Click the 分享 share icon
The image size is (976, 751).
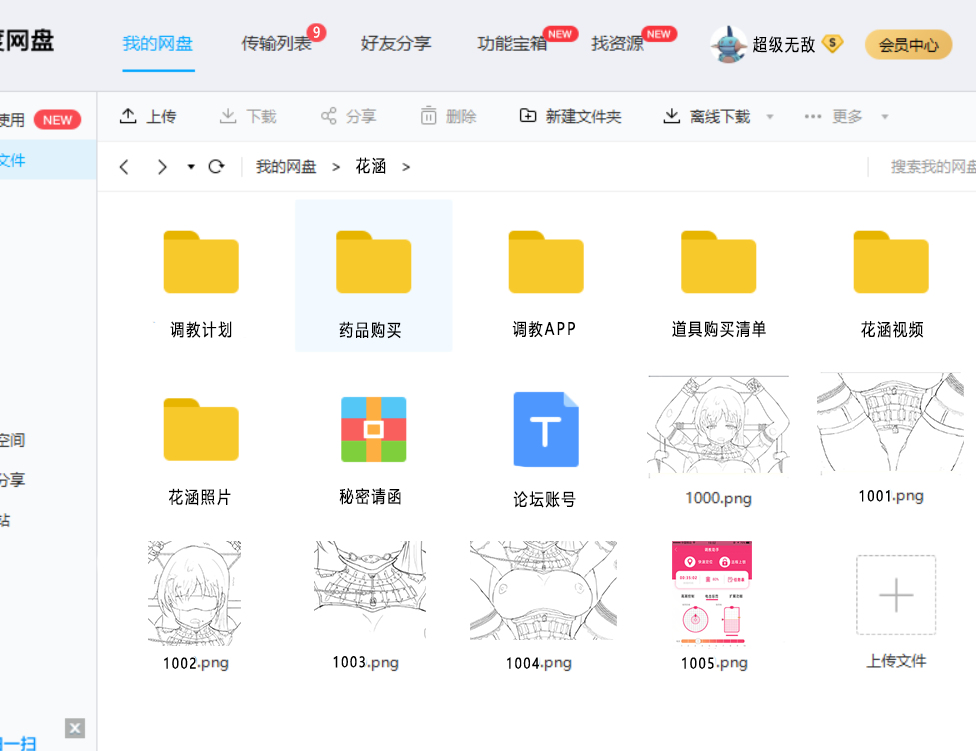(327, 115)
